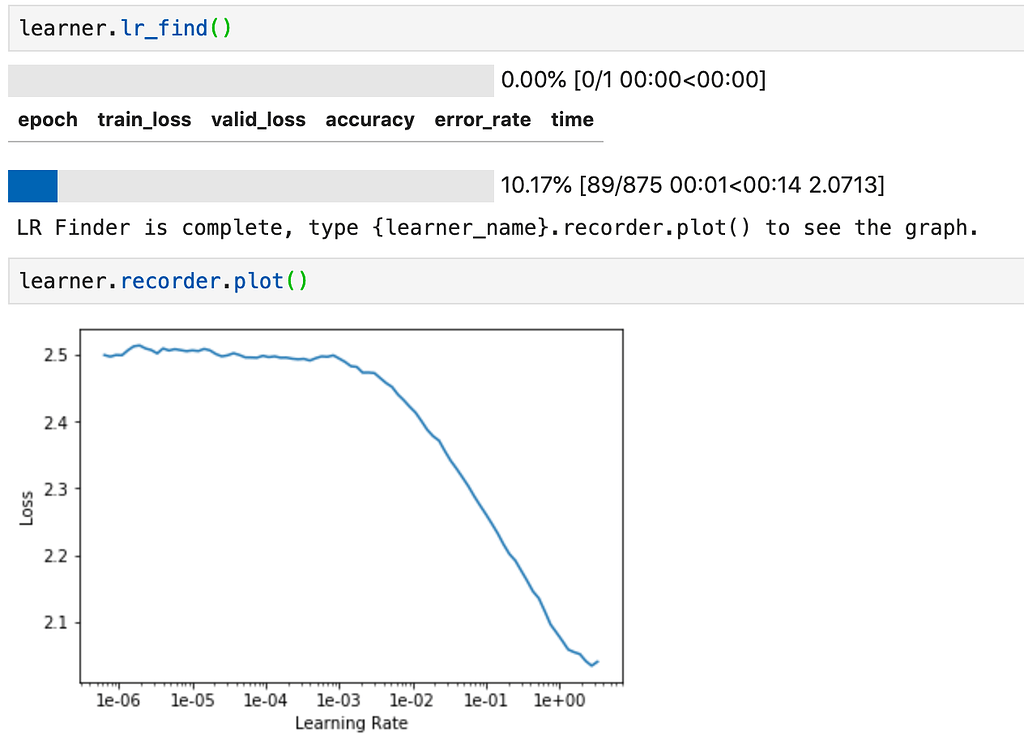Click the Learning Rate axis label
Screen dimensions: 1024x751
coord(354,723)
